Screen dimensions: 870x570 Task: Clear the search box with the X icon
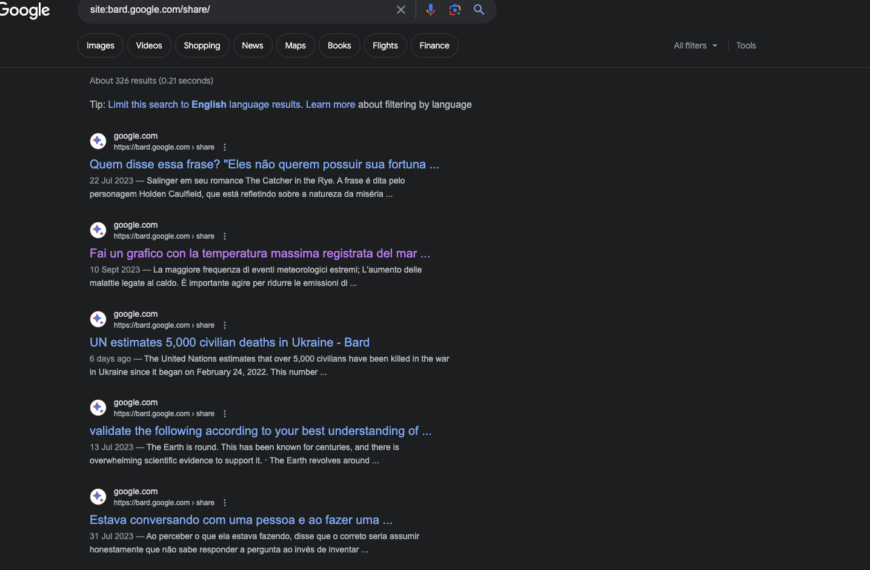401,9
